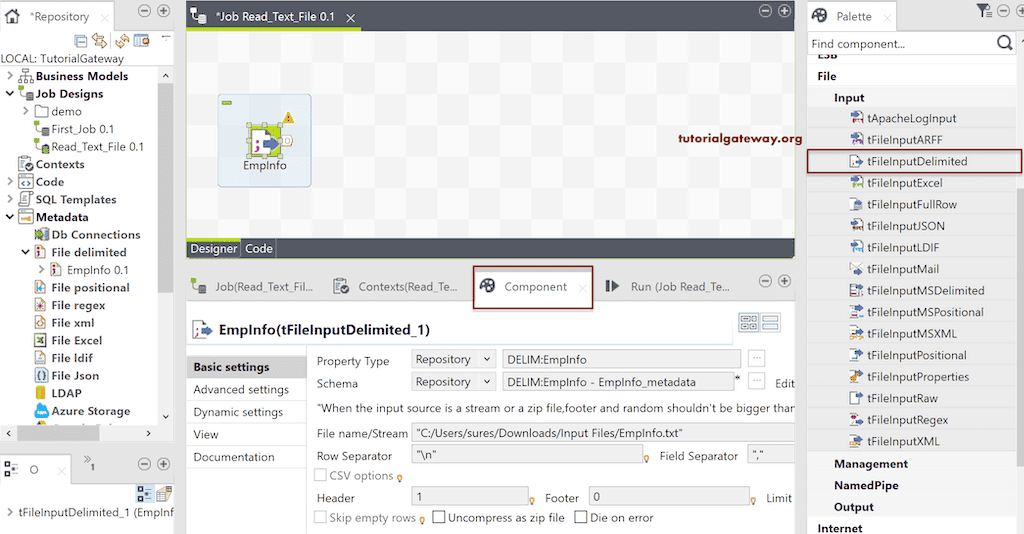Click the warning icon on EmpInfo
Viewport: 1024px width, 534px height.
(288, 118)
